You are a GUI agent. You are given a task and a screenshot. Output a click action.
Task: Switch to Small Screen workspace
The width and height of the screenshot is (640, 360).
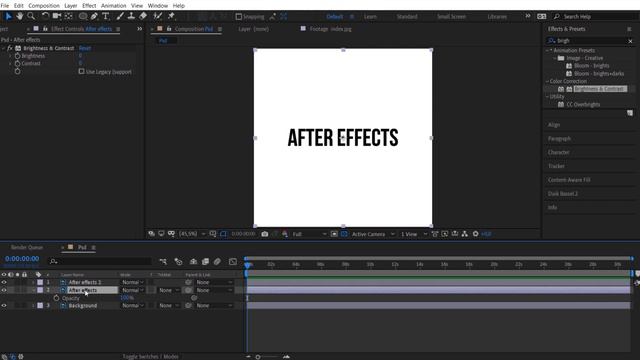coord(451,17)
